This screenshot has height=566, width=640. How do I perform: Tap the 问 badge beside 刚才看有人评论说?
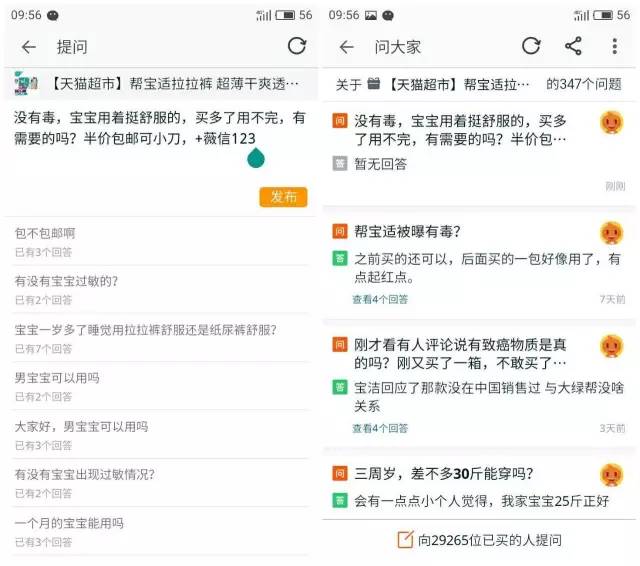(340, 344)
